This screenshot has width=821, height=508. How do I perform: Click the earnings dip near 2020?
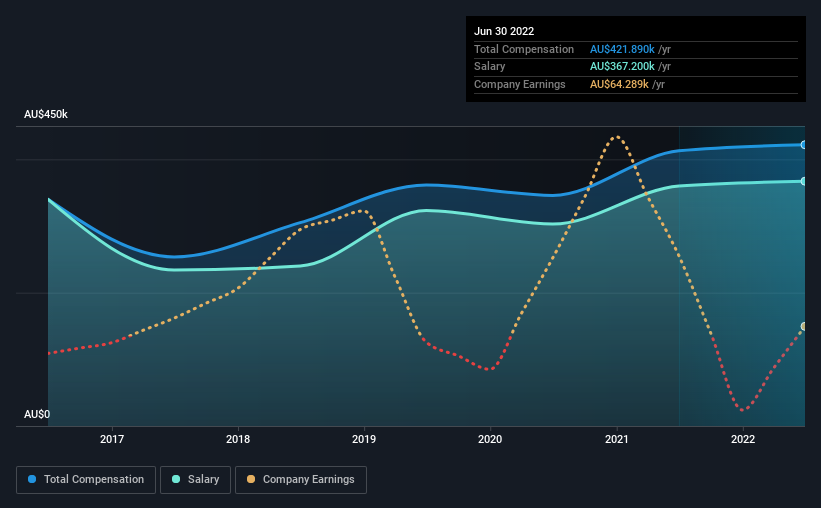(x=489, y=369)
